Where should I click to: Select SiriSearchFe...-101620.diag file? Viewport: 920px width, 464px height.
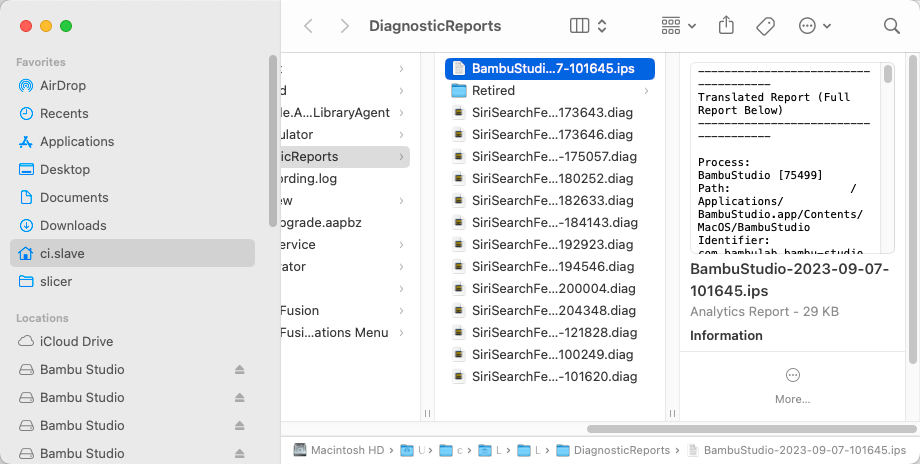click(x=550, y=377)
